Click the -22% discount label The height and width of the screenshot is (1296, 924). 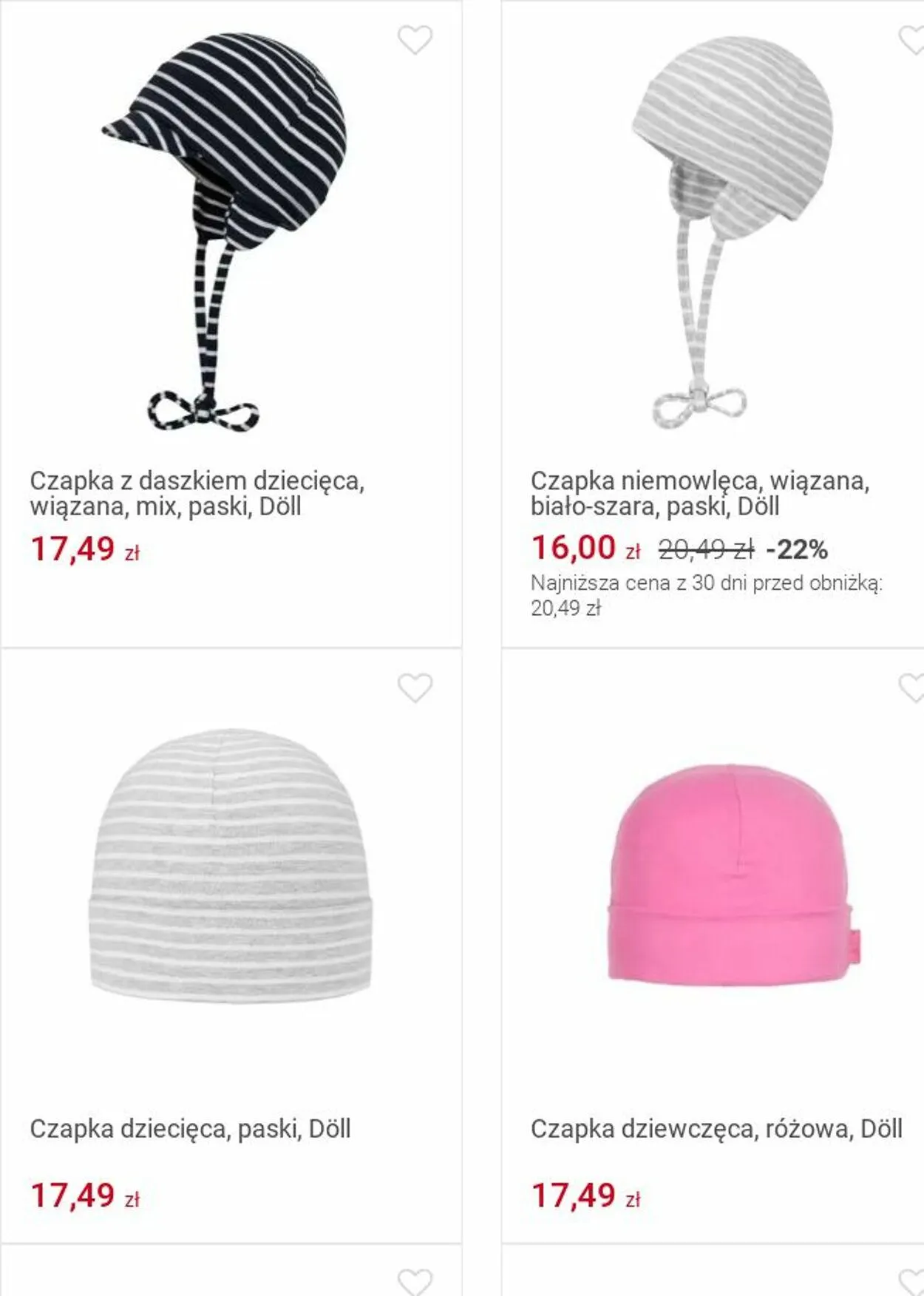tap(797, 549)
